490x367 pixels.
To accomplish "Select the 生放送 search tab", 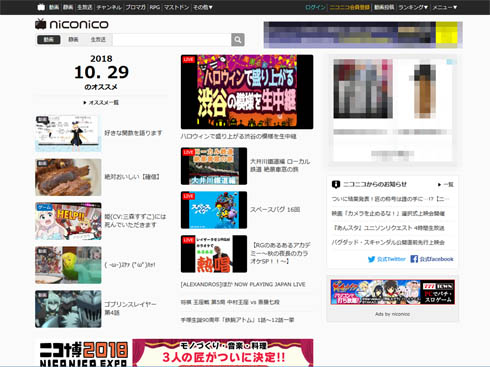I will (98, 39).
